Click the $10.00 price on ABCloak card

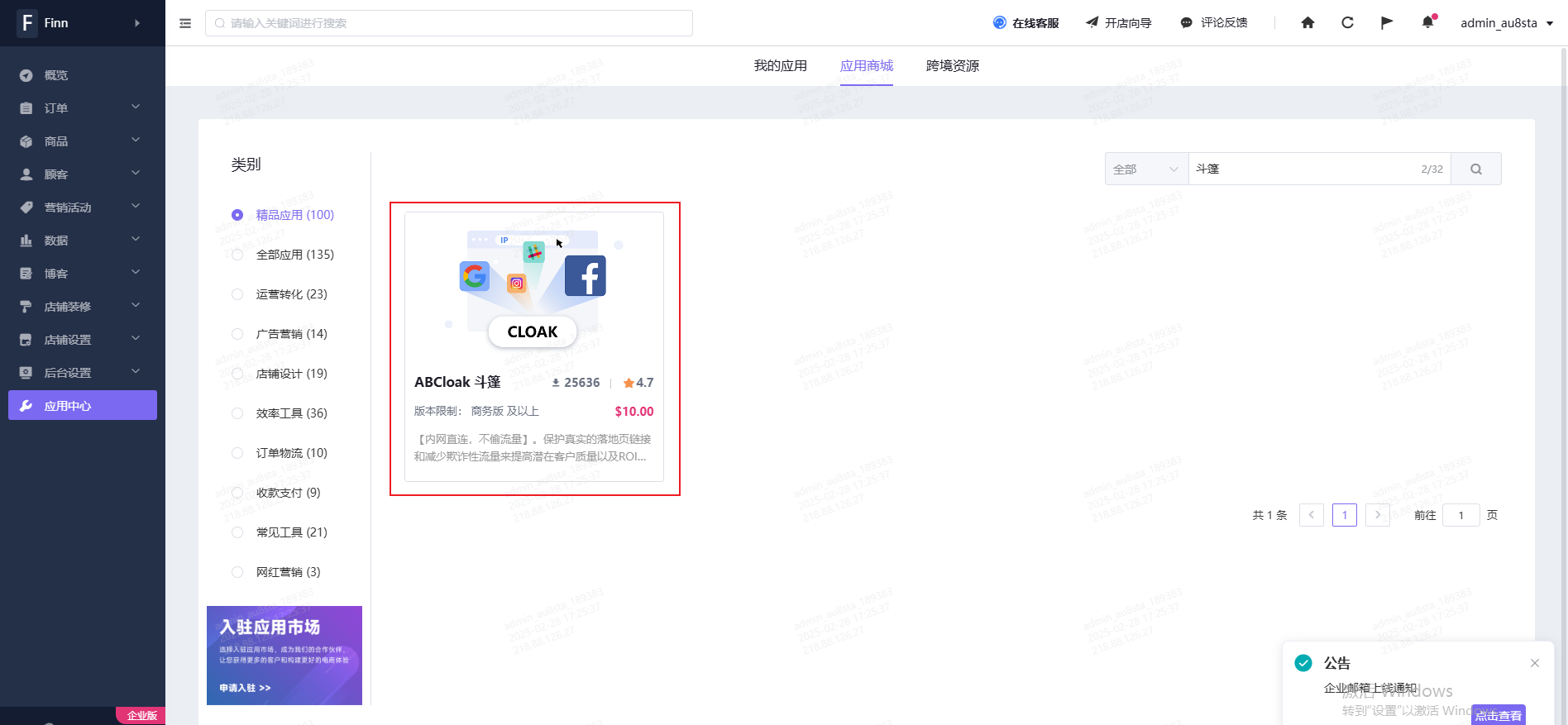click(634, 411)
